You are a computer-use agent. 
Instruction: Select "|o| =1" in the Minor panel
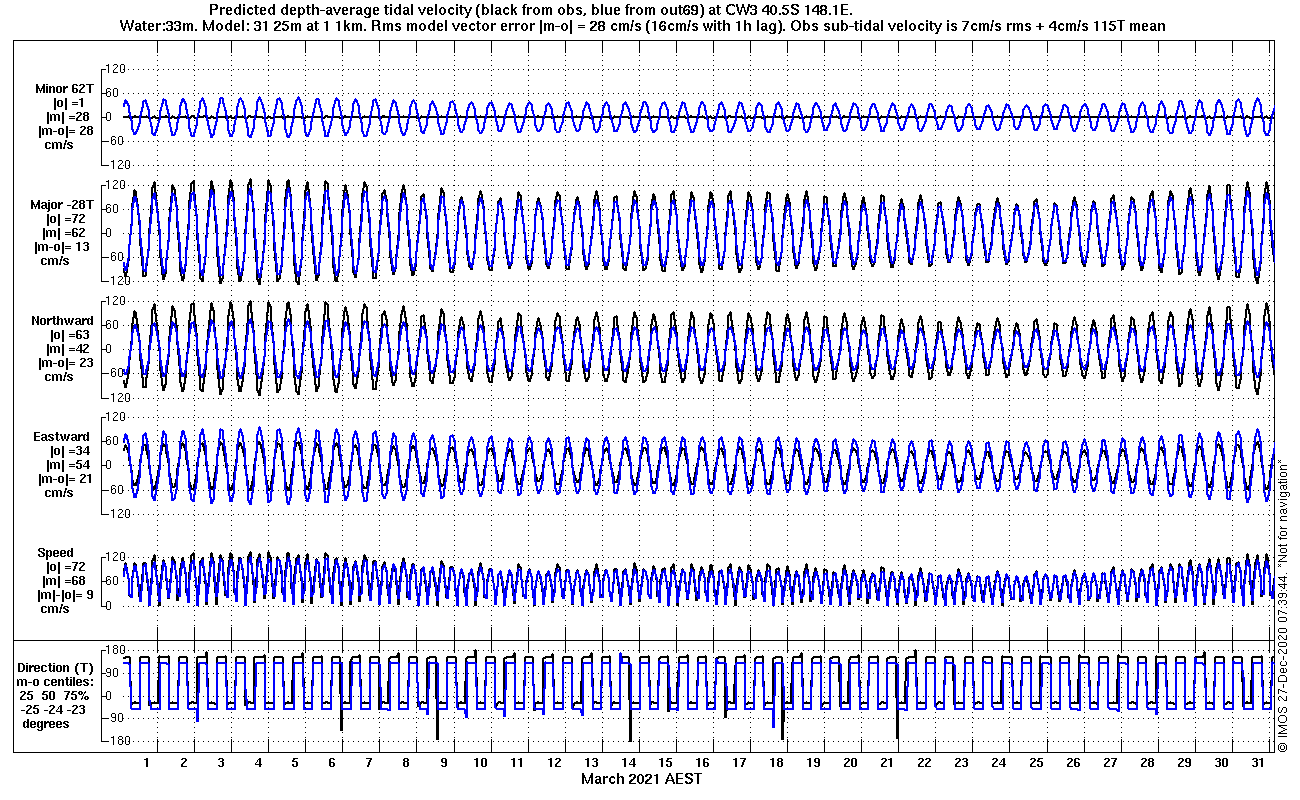(x=69, y=103)
